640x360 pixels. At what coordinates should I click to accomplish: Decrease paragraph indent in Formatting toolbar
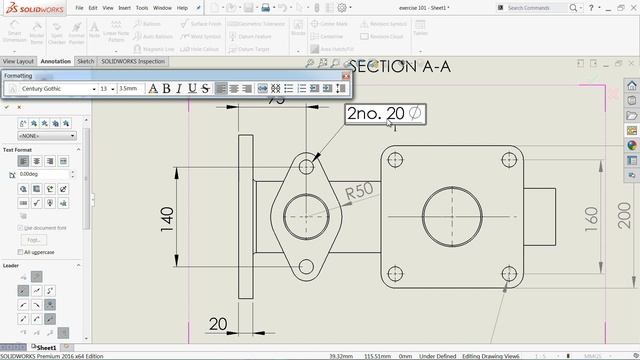point(314,89)
